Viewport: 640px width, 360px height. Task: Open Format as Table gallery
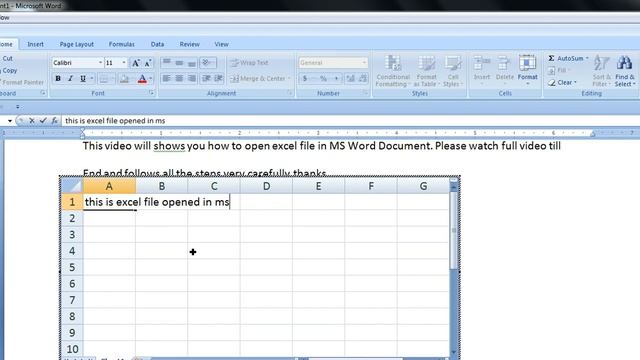[426, 71]
